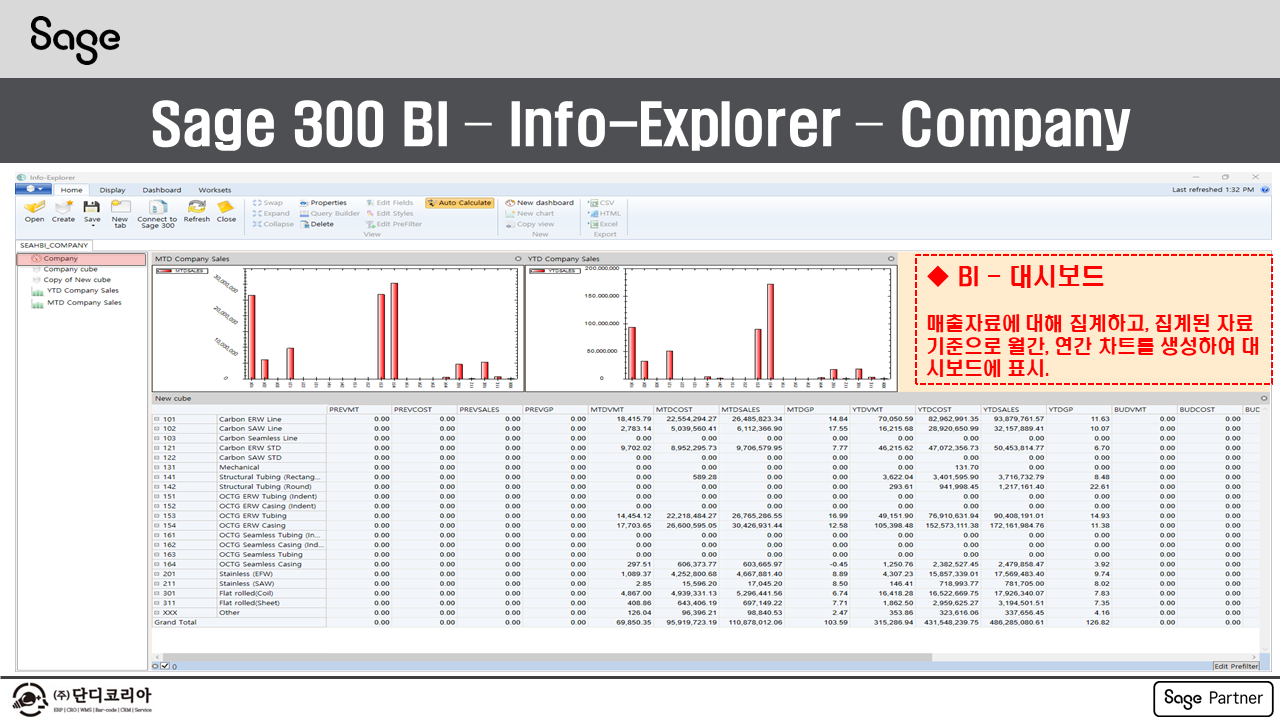Click the MTD Company Sales panel options circle
The width and height of the screenshot is (1280, 720).
517,259
